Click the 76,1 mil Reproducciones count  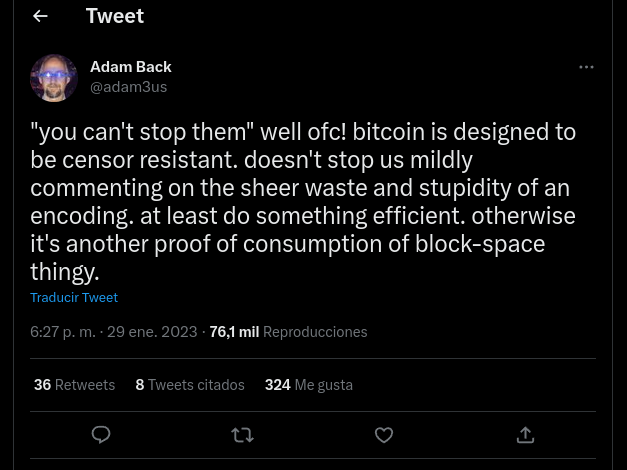(x=288, y=332)
